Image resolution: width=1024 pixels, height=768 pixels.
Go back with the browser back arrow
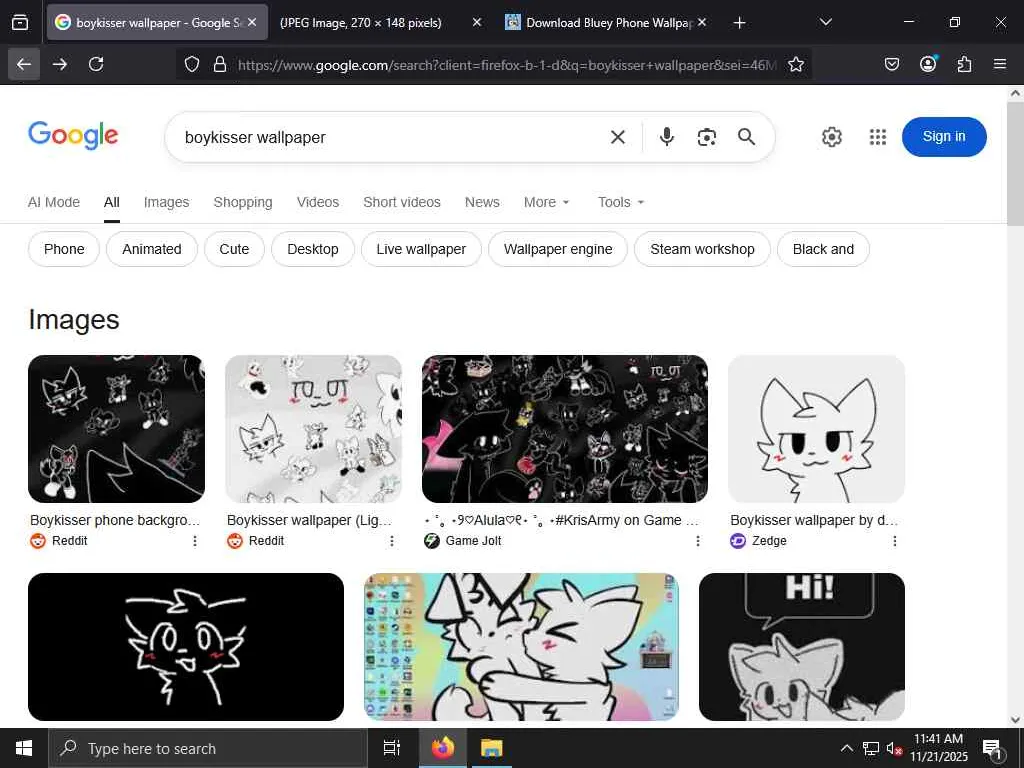point(24,64)
